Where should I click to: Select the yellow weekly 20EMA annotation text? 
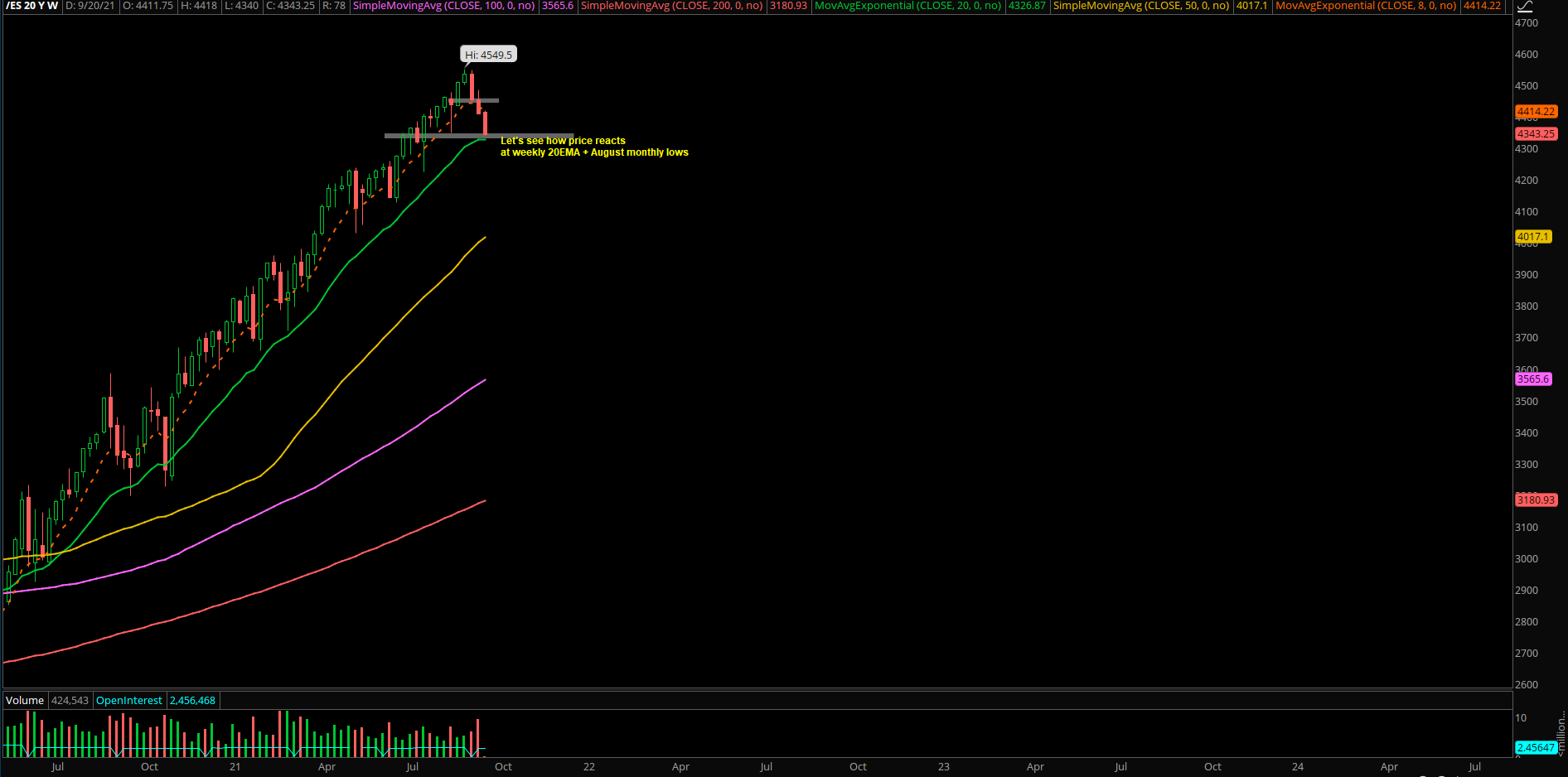594,147
